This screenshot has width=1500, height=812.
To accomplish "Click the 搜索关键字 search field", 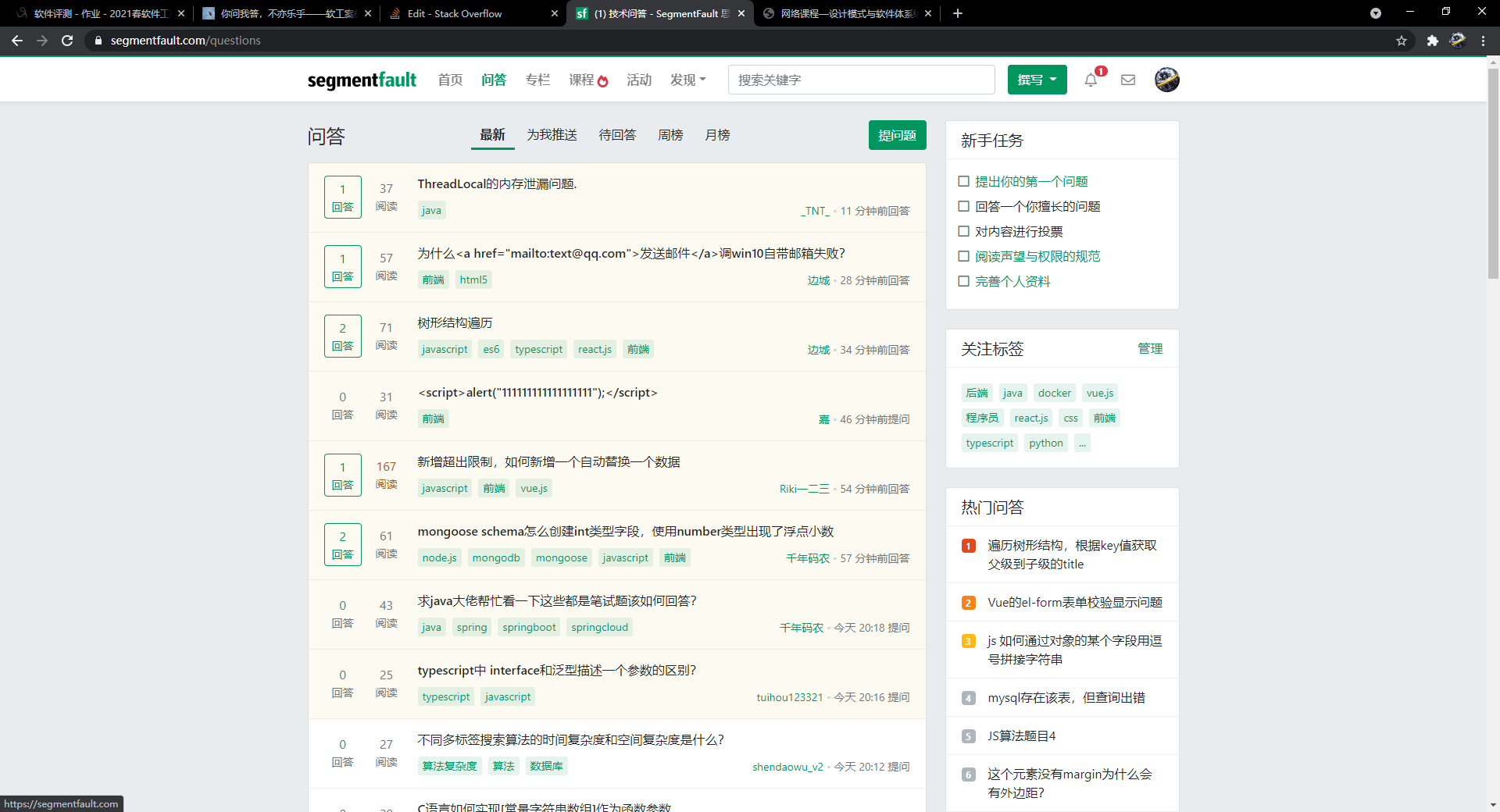I will tap(861, 80).
